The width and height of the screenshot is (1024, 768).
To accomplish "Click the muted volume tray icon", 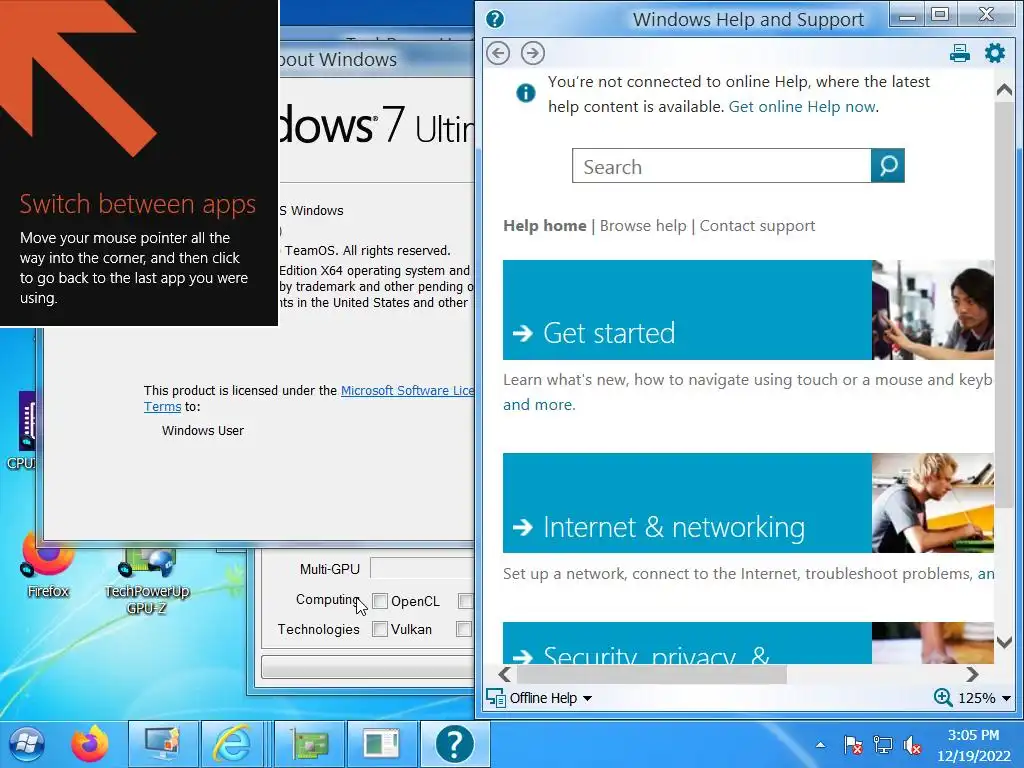I will [912, 744].
